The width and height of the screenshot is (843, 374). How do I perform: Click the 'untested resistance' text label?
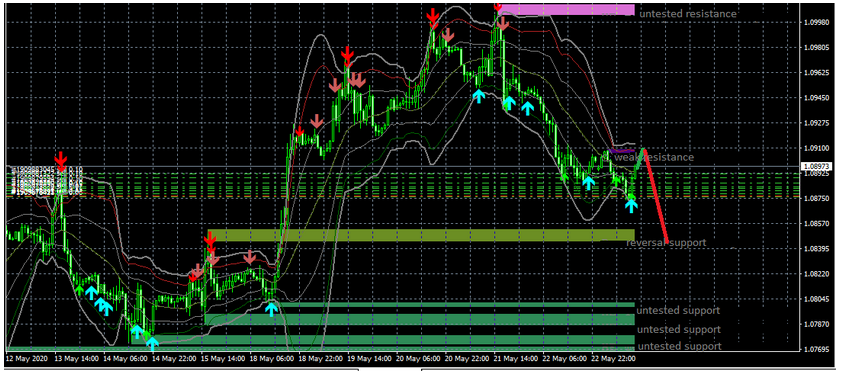[x=688, y=14]
